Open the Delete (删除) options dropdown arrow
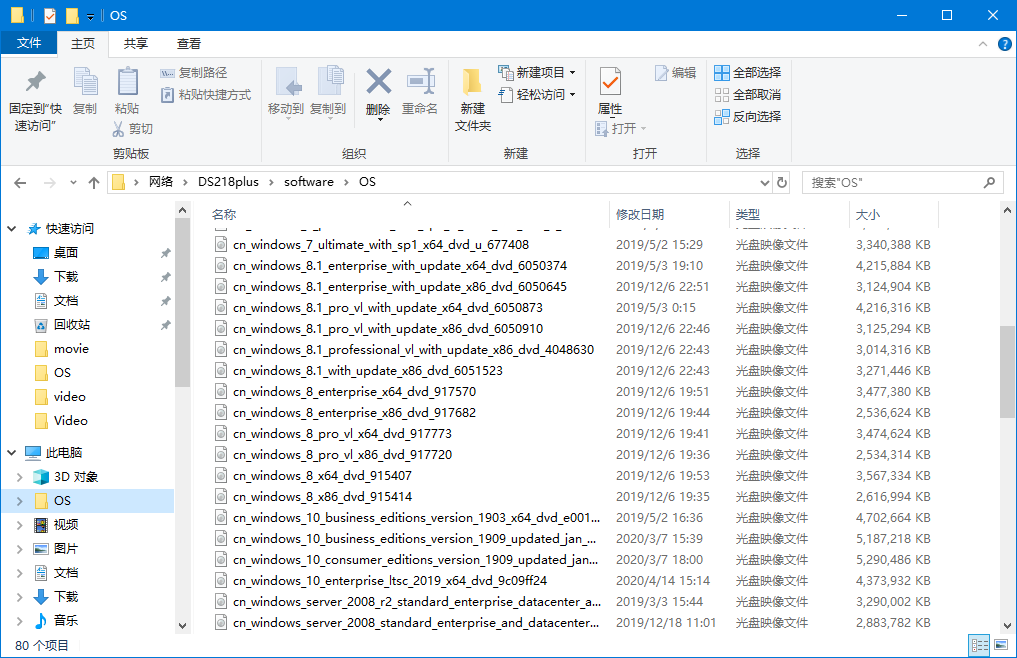Screen dimensions: 1017x658 379,119
